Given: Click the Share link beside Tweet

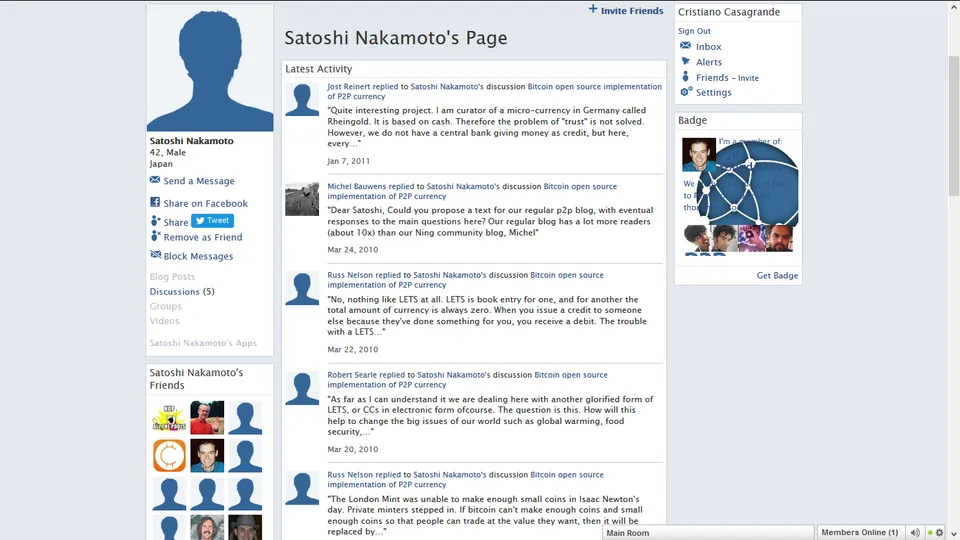Looking at the screenshot, I should pyautogui.click(x=176, y=222).
